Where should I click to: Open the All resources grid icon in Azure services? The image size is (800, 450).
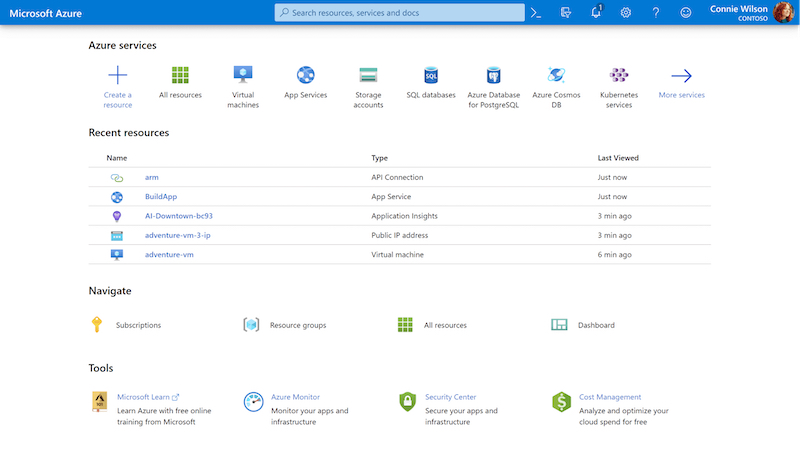pyautogui.click(x=180, y=75)
